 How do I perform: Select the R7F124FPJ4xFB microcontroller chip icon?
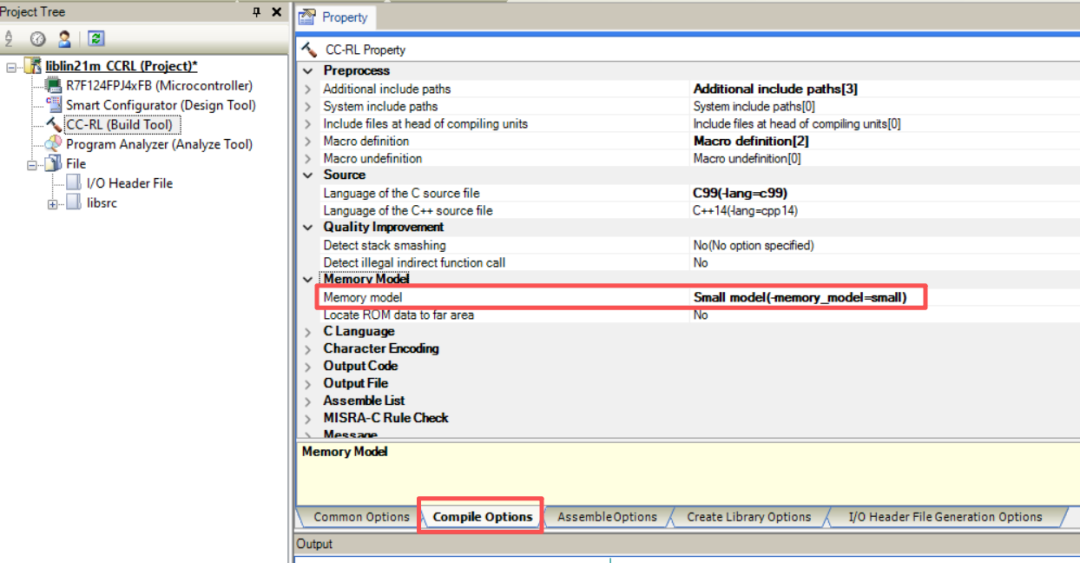point(54,86)
